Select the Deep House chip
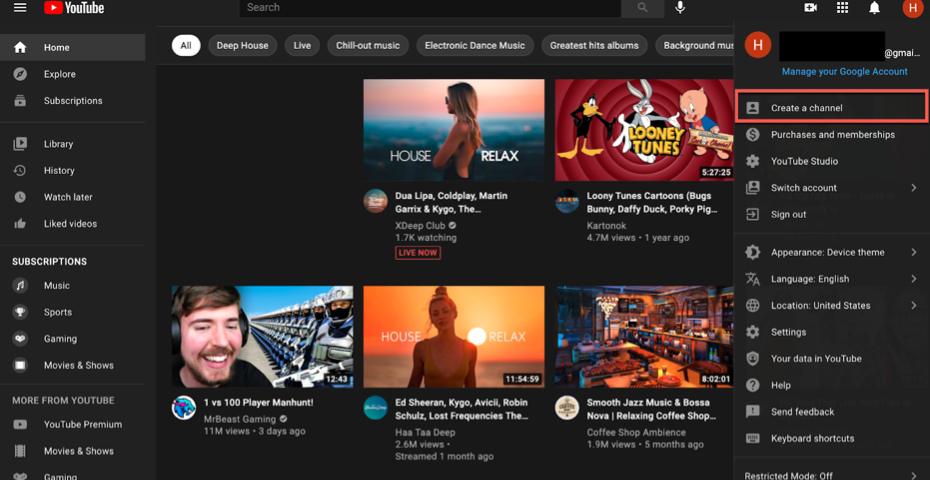Viewport: 930px width, 480px height. 243,46
